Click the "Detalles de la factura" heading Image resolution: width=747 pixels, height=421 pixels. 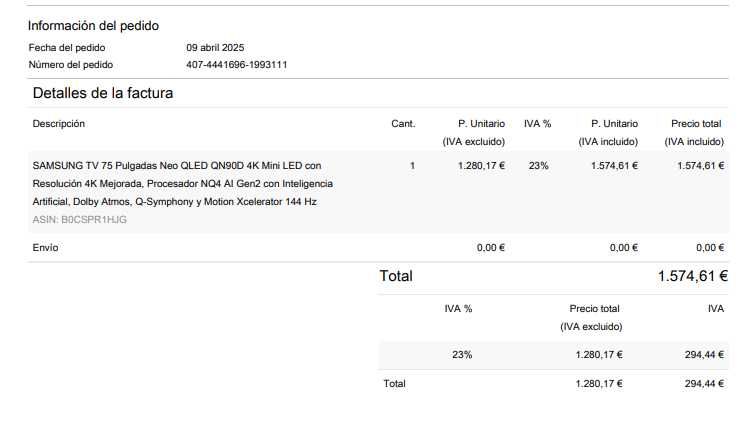(103, 93)
